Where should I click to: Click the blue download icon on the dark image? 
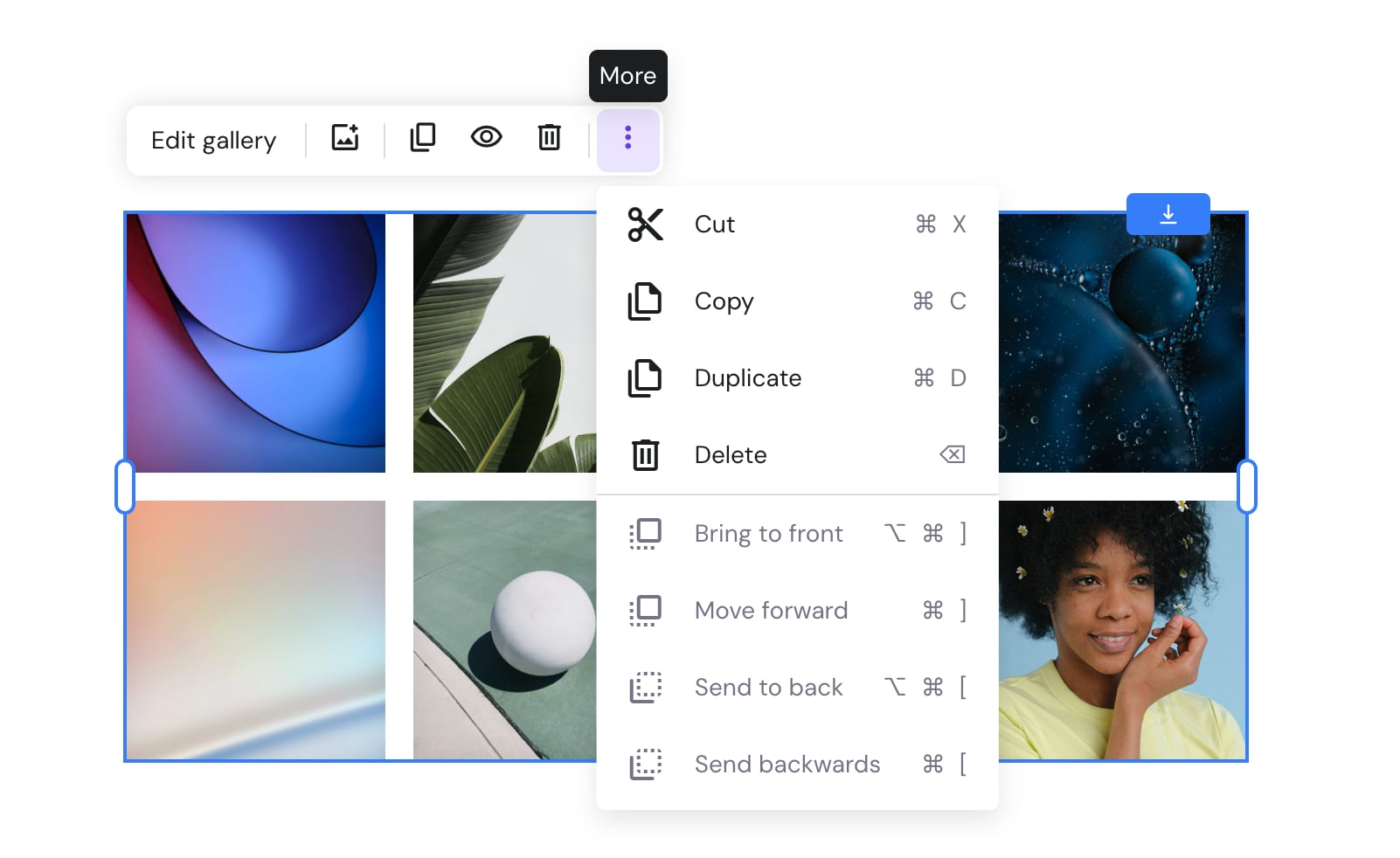[1168, 214]
